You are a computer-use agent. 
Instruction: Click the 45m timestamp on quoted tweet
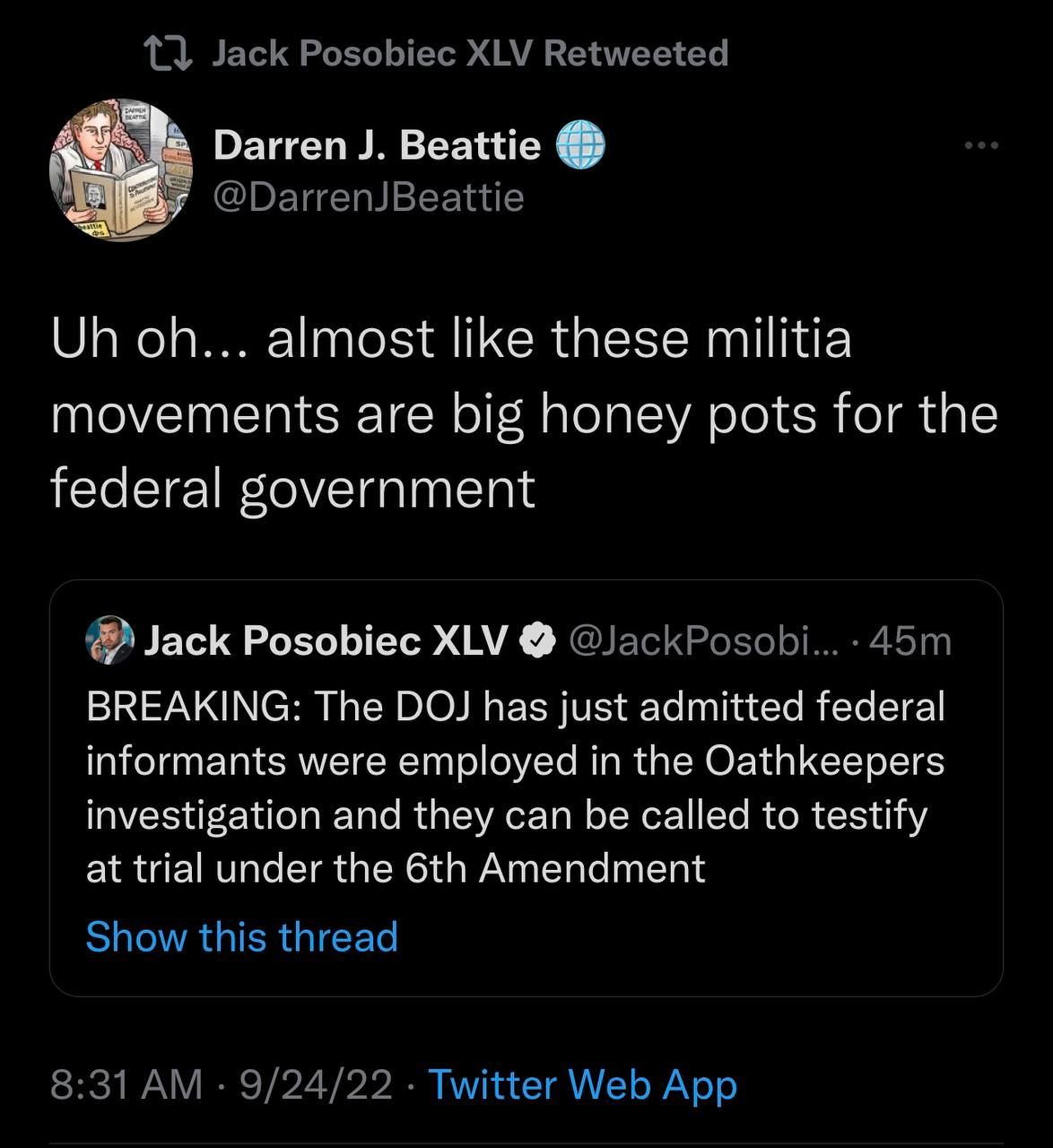pos(910,641)
